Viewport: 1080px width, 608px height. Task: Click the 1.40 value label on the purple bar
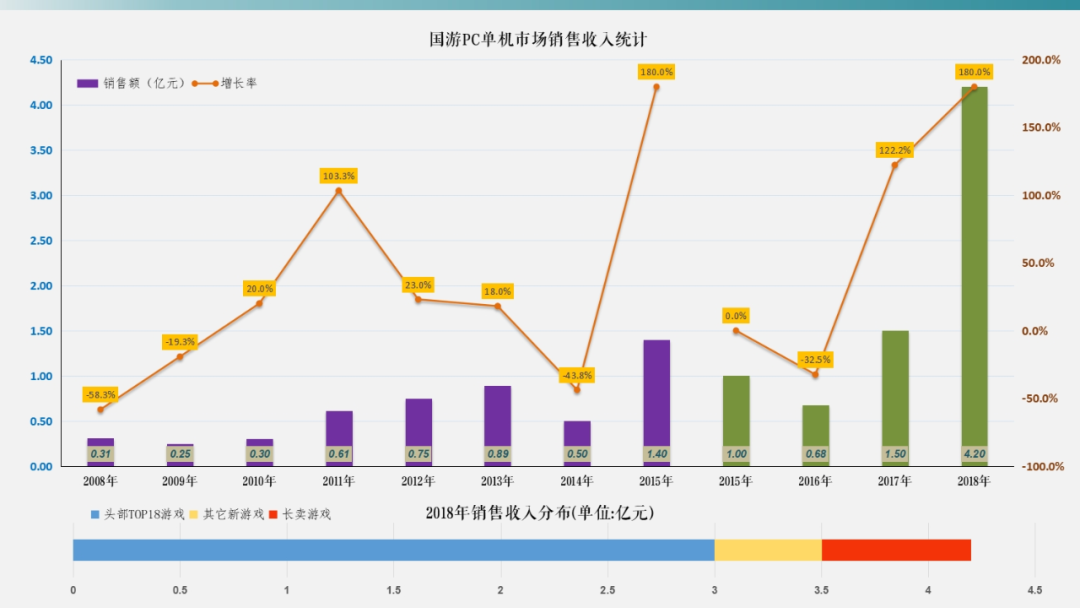coord(656,454)
